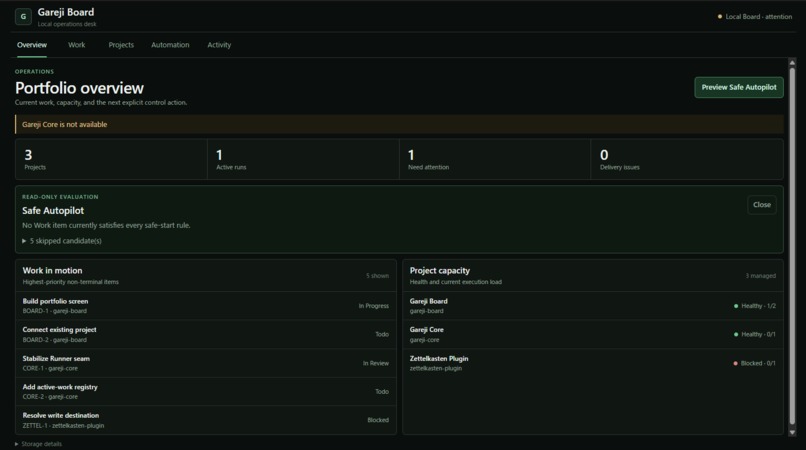Screen dimensions: 806x450
Task: Click the Todo status of BOARD-2
Action: (382, 334)
